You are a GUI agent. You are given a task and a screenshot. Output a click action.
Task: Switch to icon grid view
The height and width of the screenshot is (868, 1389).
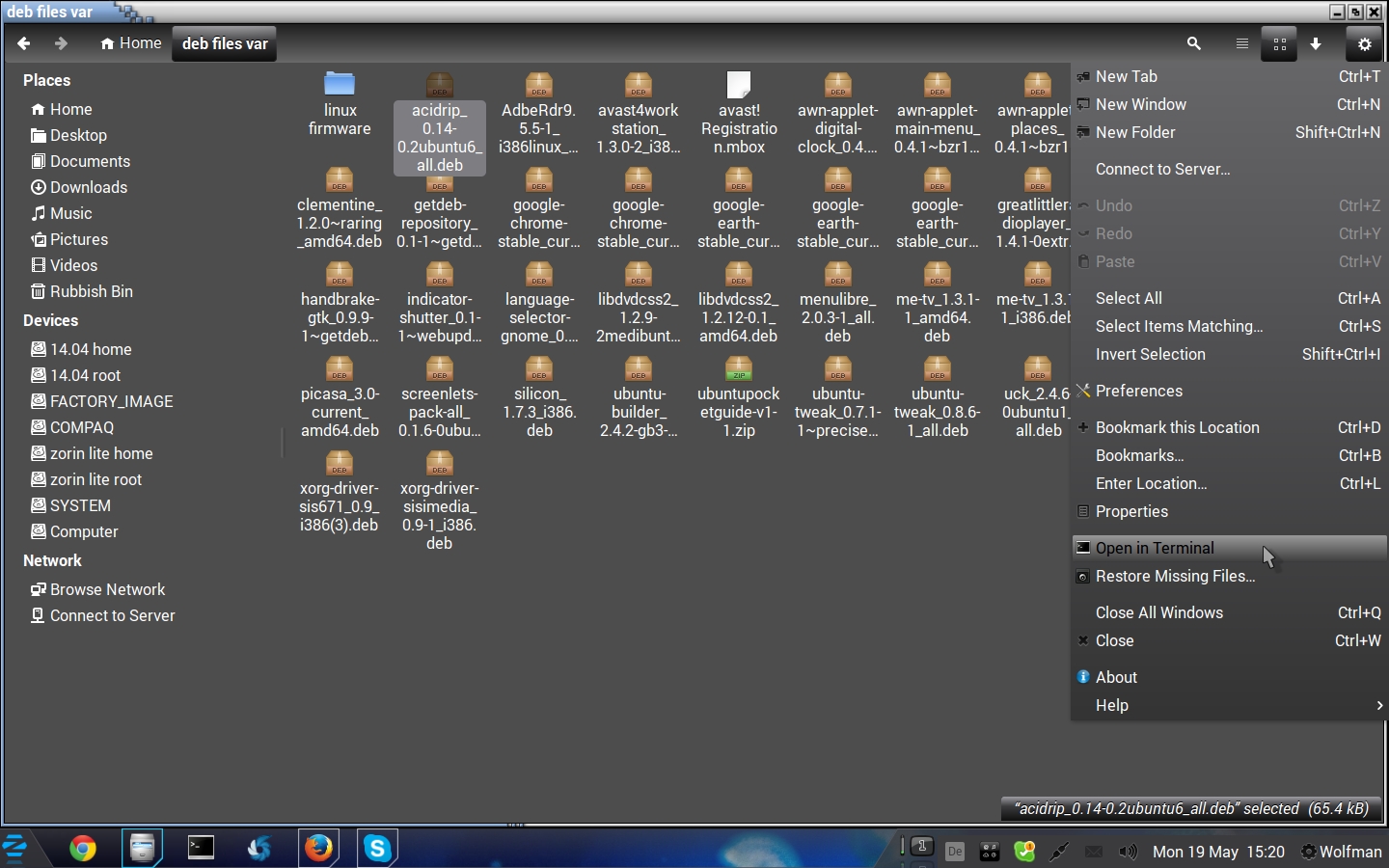[1279, 44]
